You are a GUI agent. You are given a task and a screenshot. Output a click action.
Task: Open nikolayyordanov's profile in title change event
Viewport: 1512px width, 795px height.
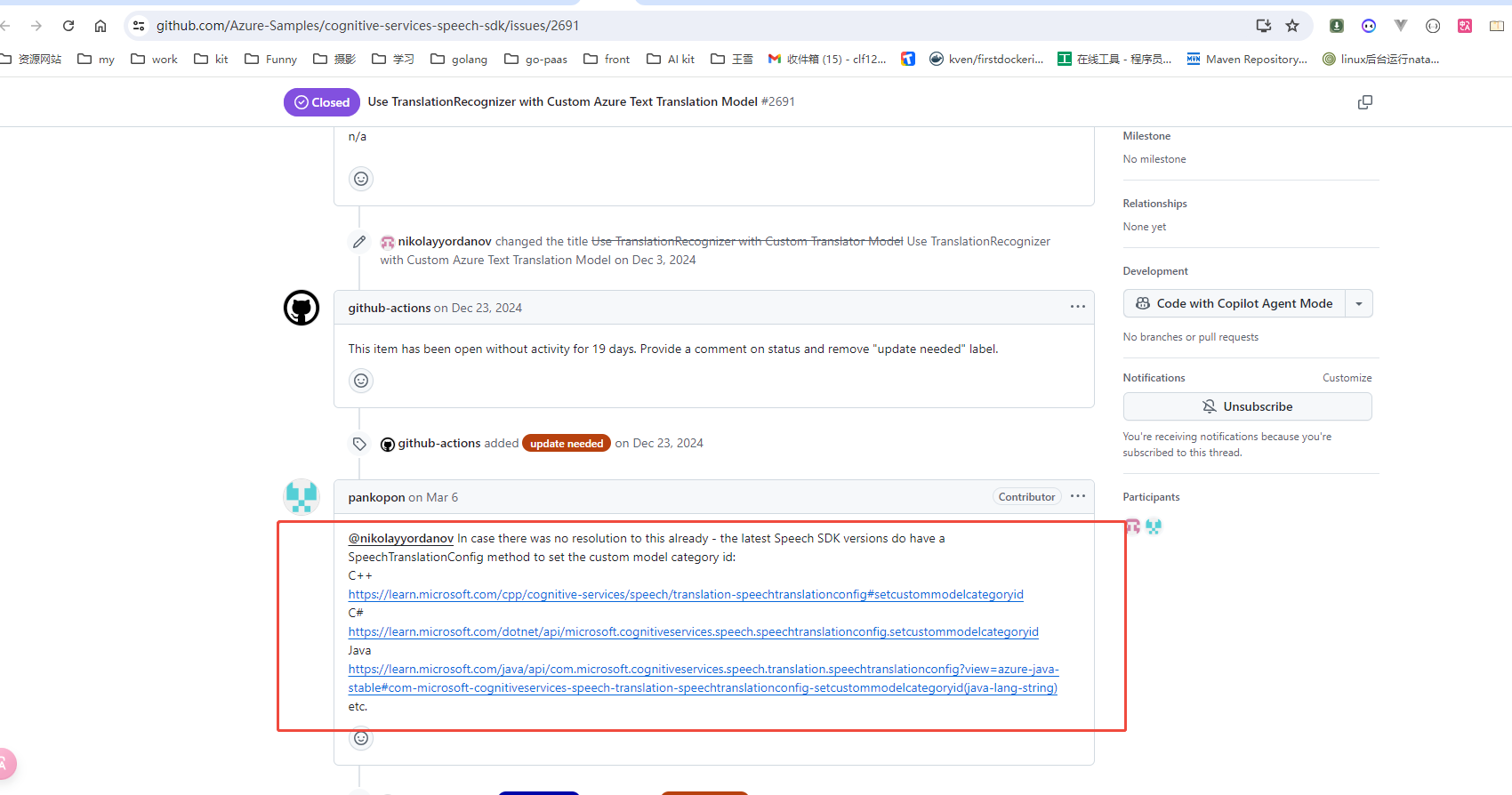pyautogui.click(x=445, y=241)
